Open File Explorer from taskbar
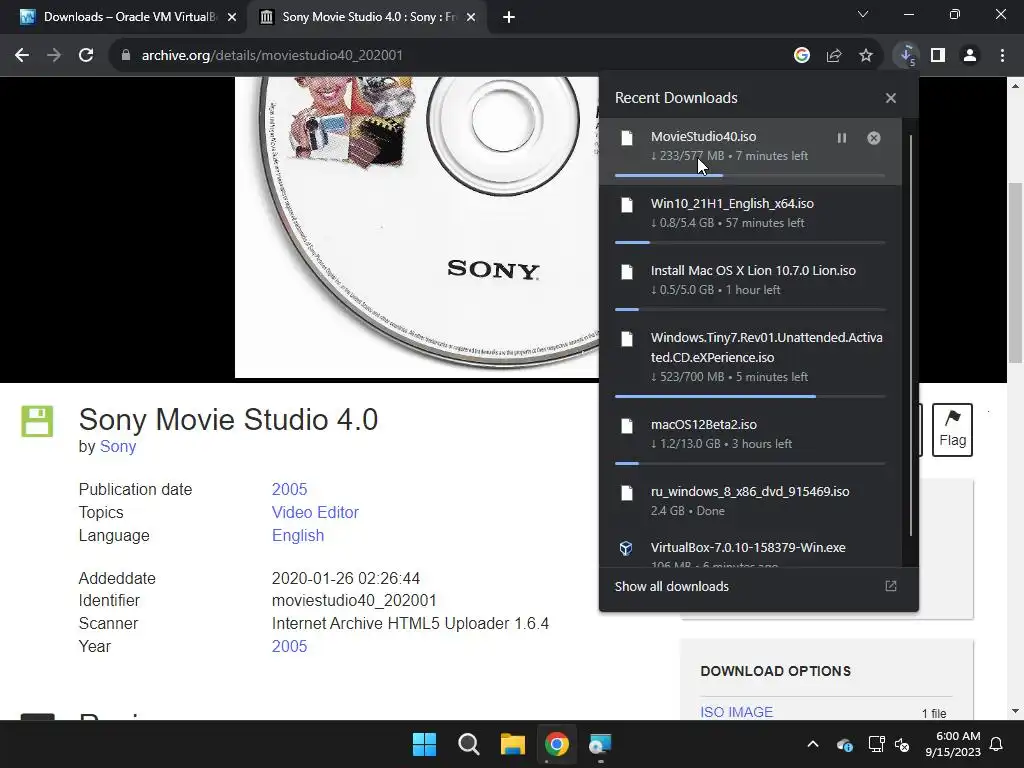The height and width of the screenshot is (768, 1024). tap(513, 744)
